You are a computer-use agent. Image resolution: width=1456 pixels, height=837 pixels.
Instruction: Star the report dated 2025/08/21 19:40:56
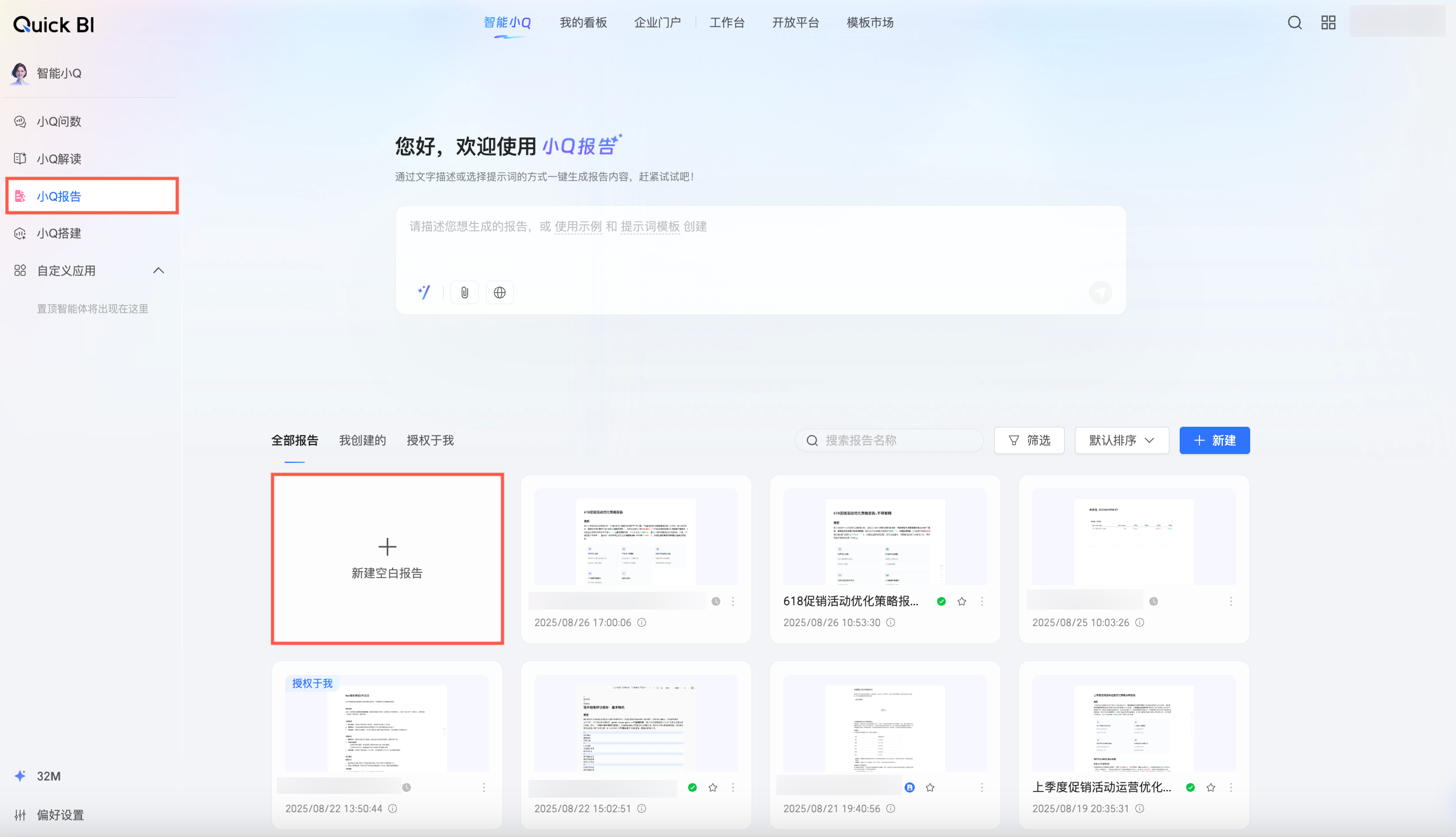[x=930, y=787]
